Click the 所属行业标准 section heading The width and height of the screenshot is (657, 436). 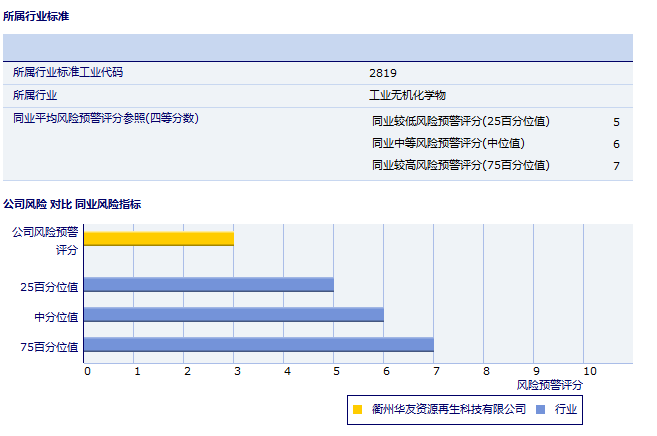pyautogui.click(x=37, y=17)
